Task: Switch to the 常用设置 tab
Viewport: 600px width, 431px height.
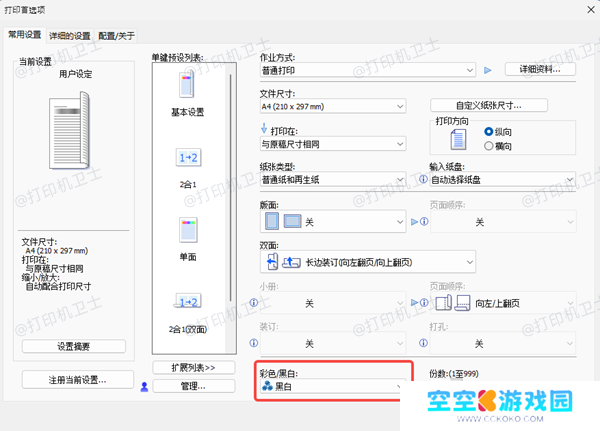Action: [x=25, y=35]
